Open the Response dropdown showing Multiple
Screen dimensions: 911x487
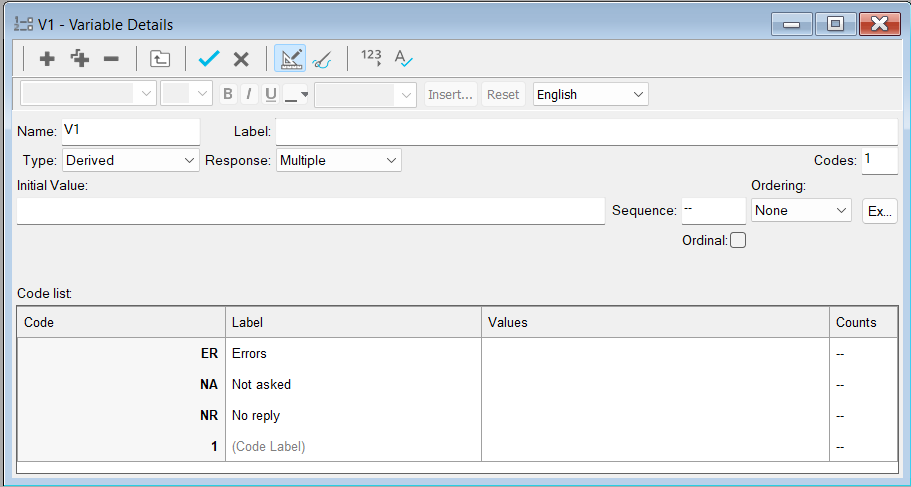(339, 160)
